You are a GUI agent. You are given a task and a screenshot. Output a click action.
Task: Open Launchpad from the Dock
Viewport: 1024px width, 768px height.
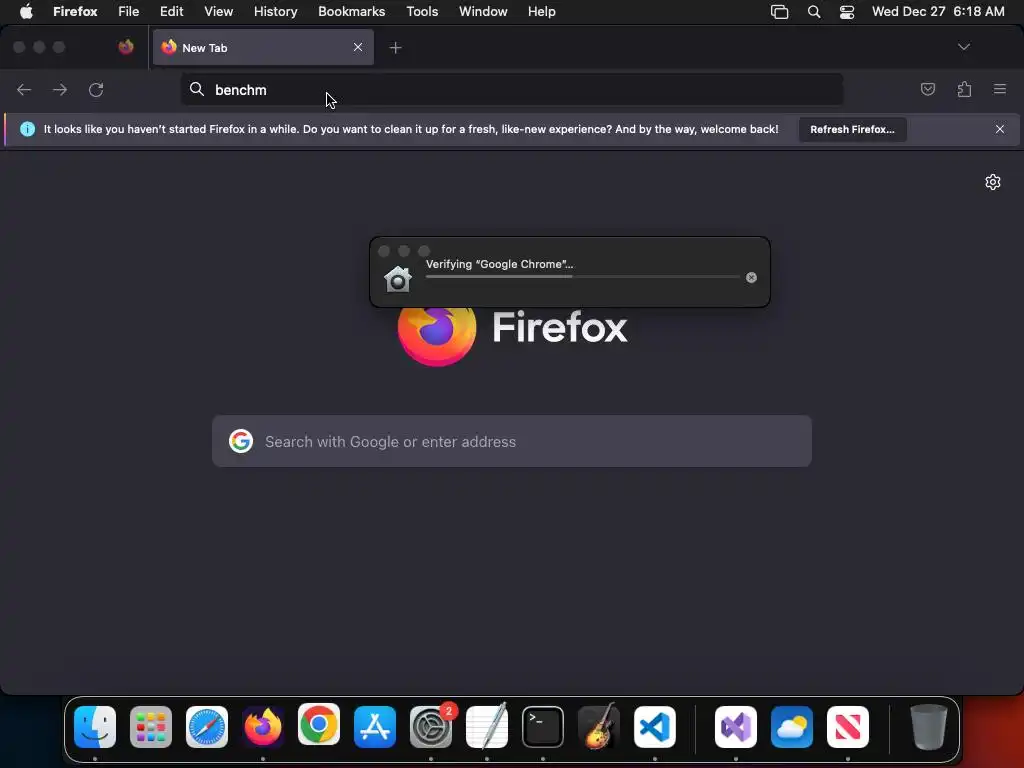(151, 727)
